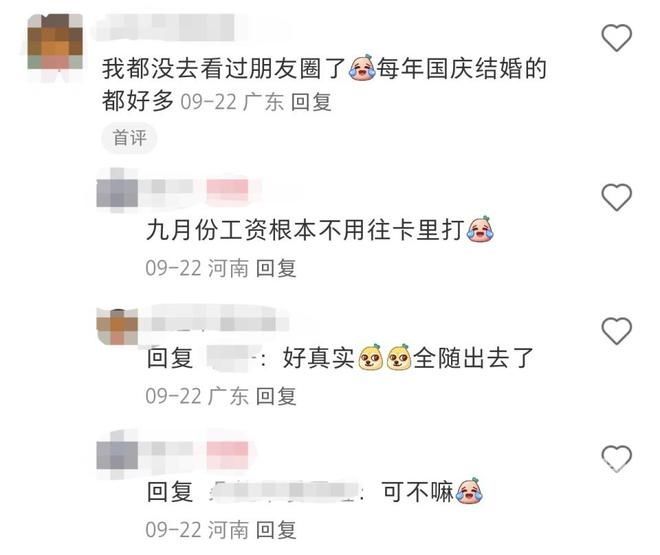The width and height of the screenshot is (660, 555).
Task: Like the 好真实 全随出去了 reply
Action: [x=616, y=331]
